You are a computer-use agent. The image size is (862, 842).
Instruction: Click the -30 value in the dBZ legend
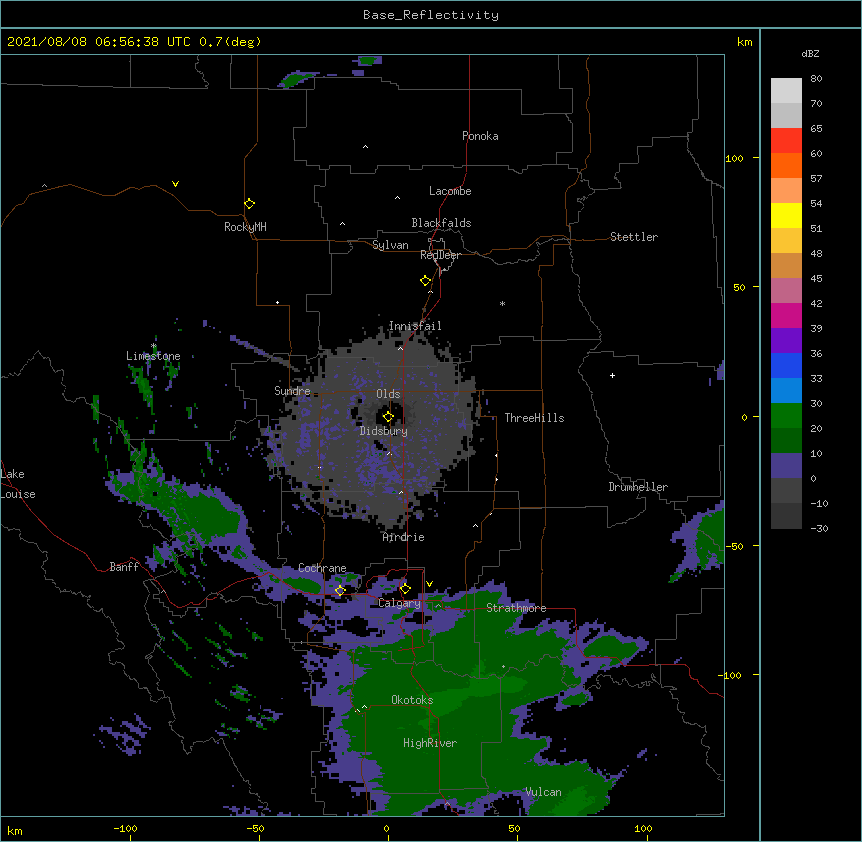(x=819, y=528)
